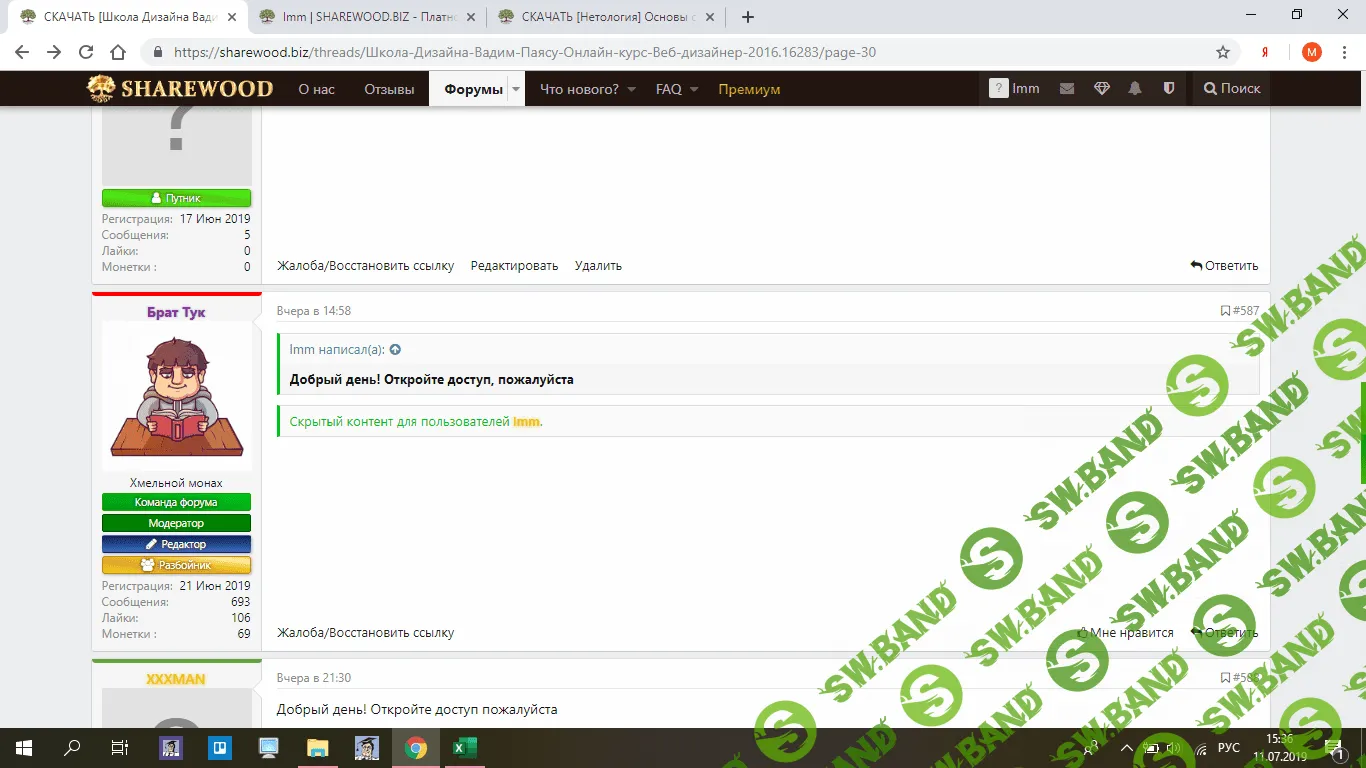Click the Разбойник badge
Screen dimensions: 1366x768
176,565
